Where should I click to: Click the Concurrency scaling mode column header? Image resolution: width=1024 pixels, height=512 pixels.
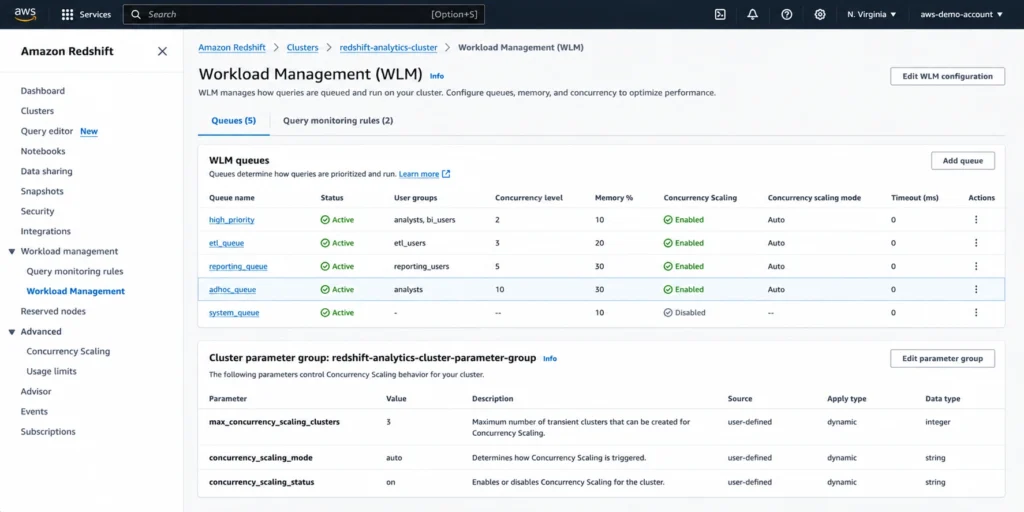point(814,198)
